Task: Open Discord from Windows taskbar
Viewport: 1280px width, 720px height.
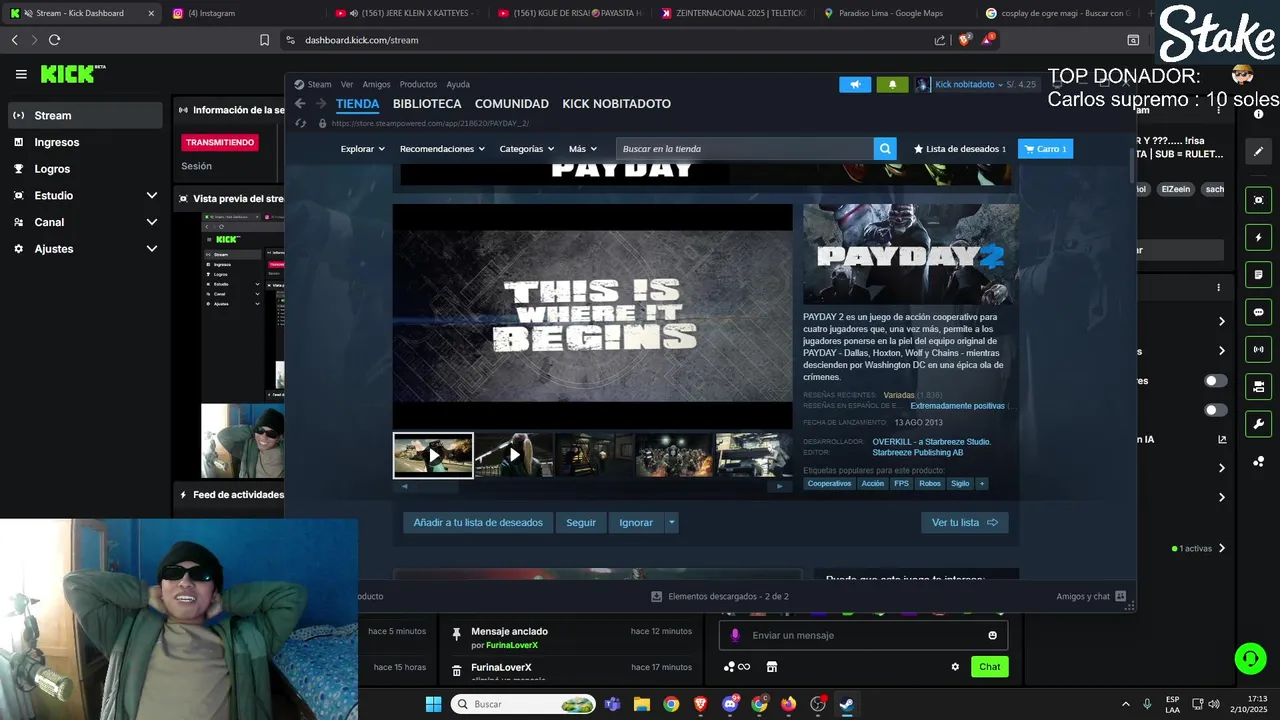Action: click(730, 704)
